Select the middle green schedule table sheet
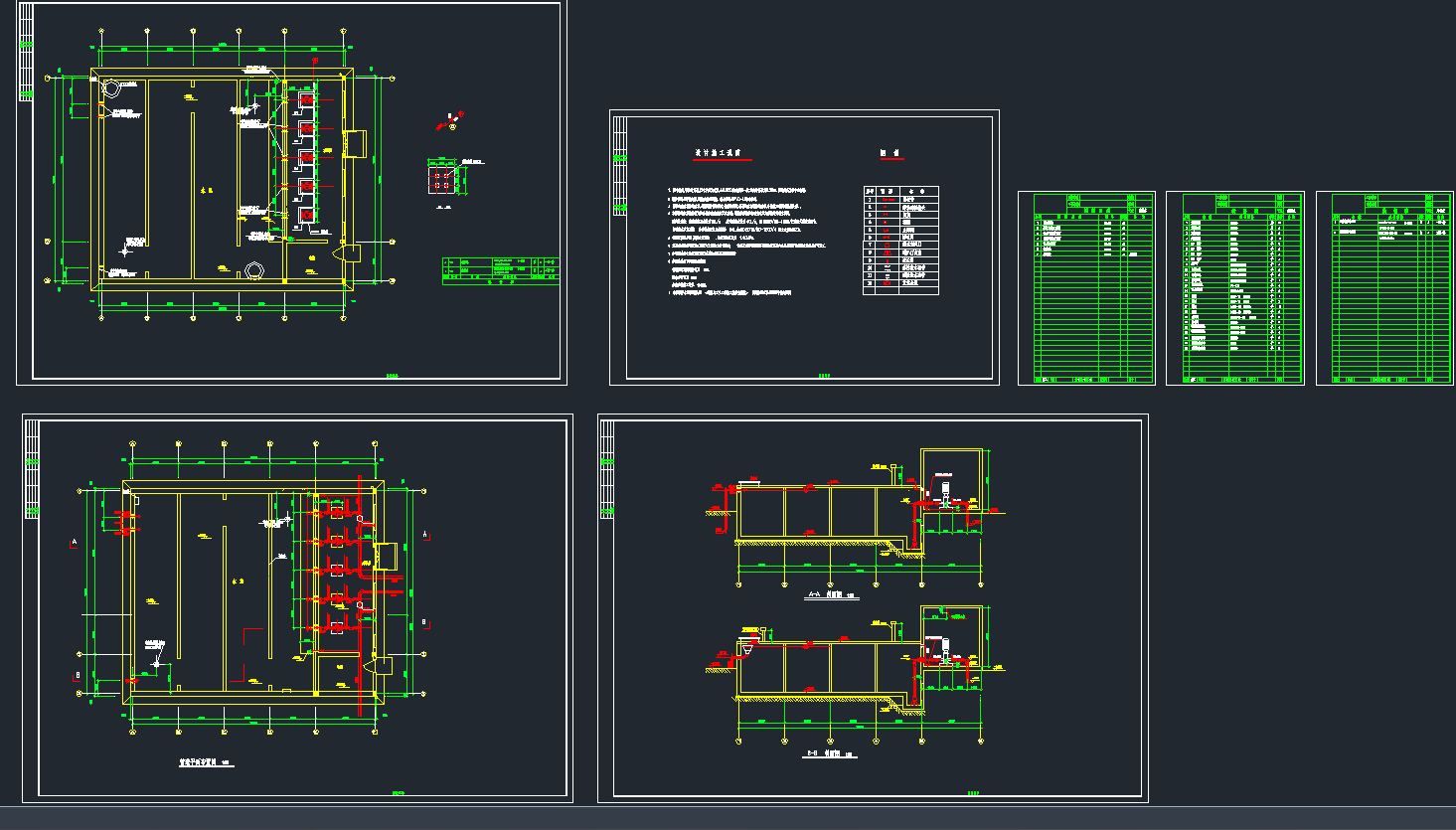This screenshot has height=830, width=1456. click(x=1234, y=288)
